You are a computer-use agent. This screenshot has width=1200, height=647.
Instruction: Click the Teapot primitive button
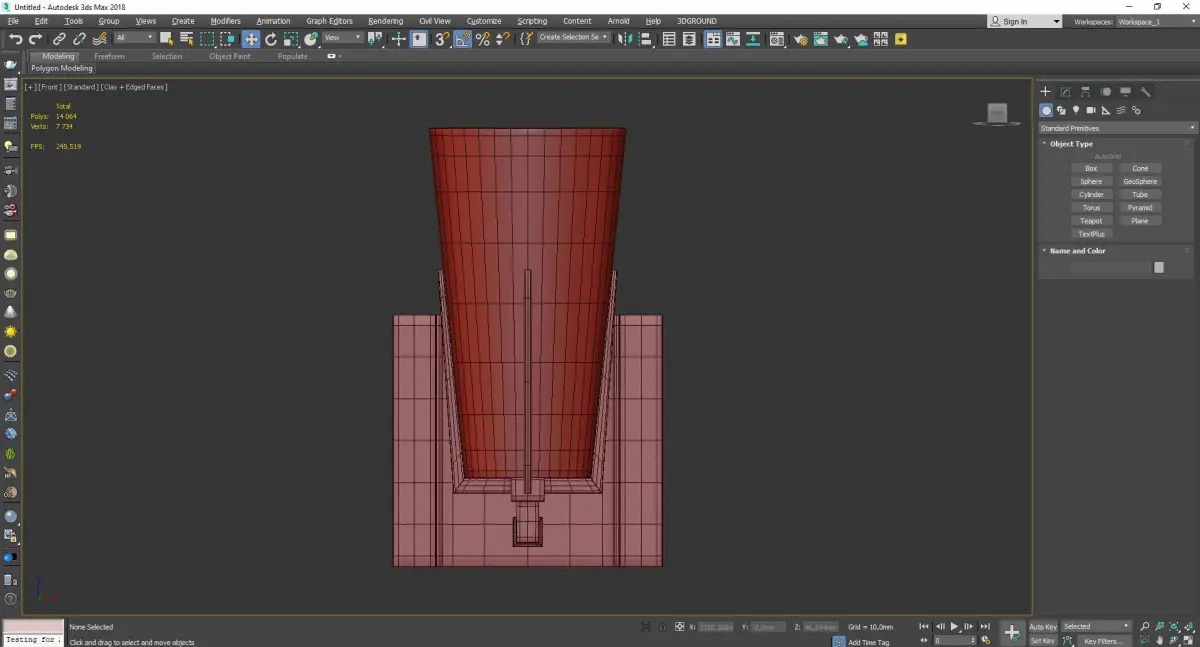click(1091, 221)
